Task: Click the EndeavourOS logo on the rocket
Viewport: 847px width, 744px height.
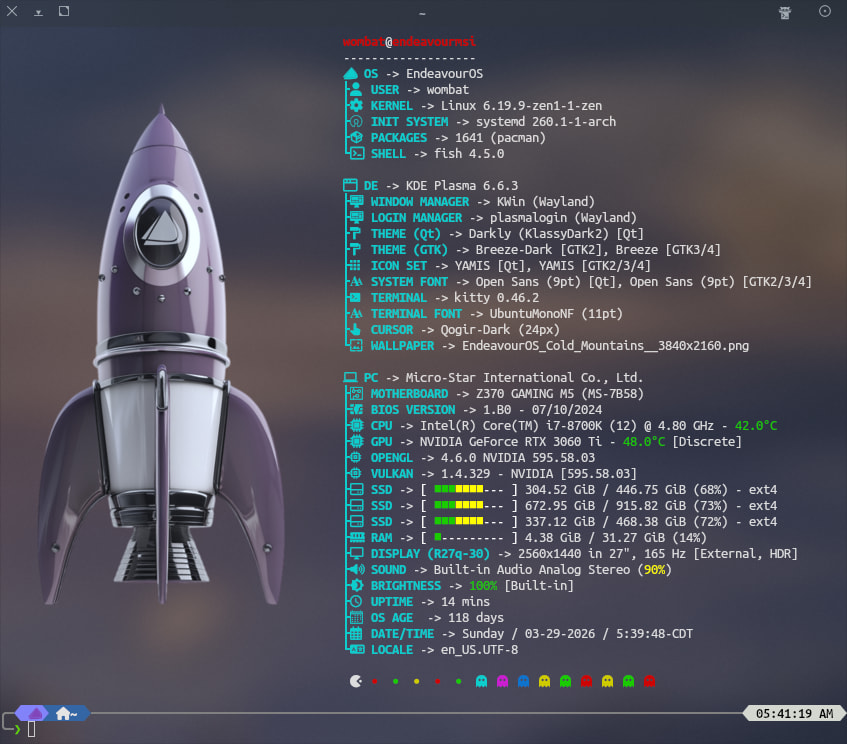Action: [160, 226]
